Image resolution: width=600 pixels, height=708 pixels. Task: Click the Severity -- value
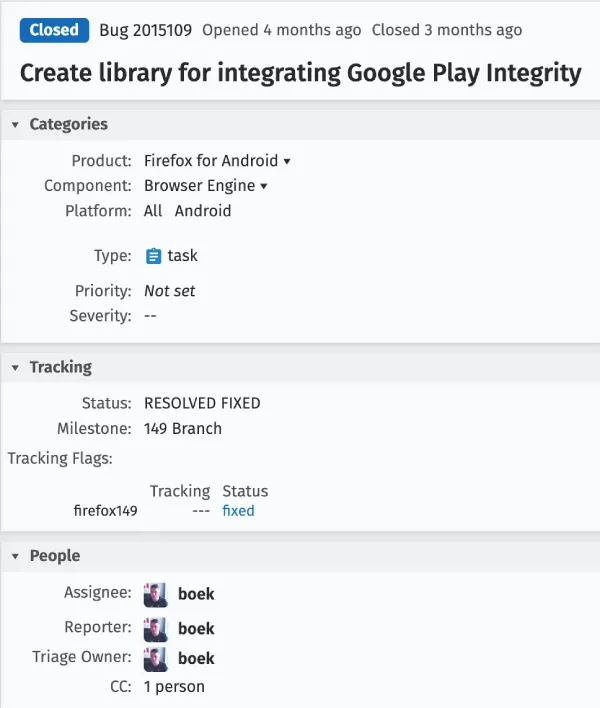pos(150,316)
